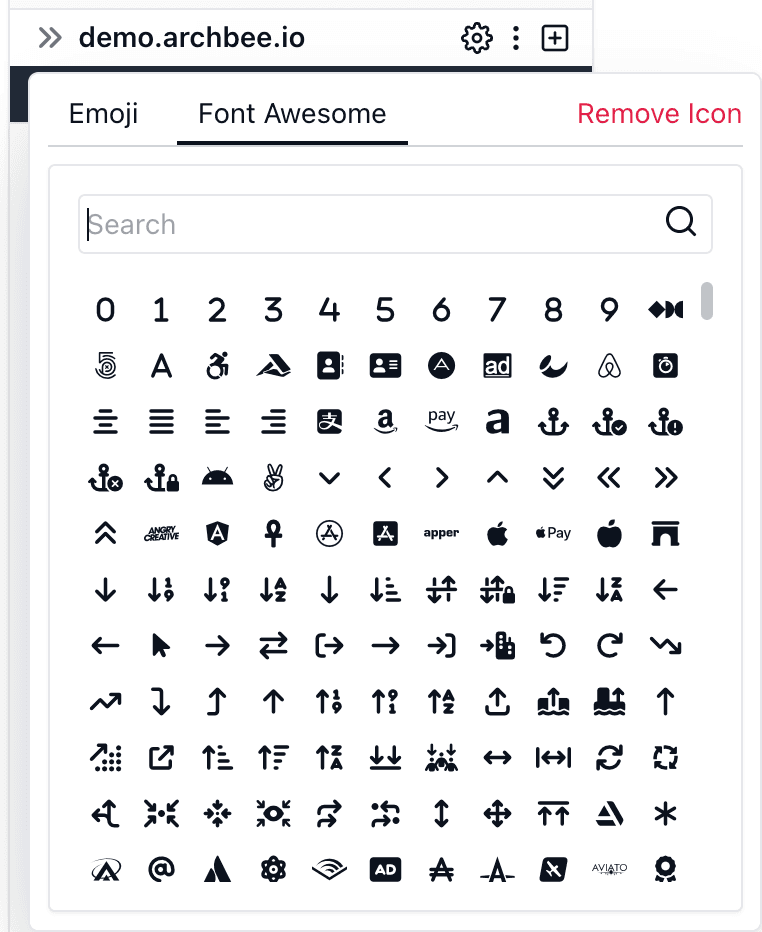Select the double chevrons up icon
Image resolution: width=762 pixels, height=932 pixels.
(105, 533)
